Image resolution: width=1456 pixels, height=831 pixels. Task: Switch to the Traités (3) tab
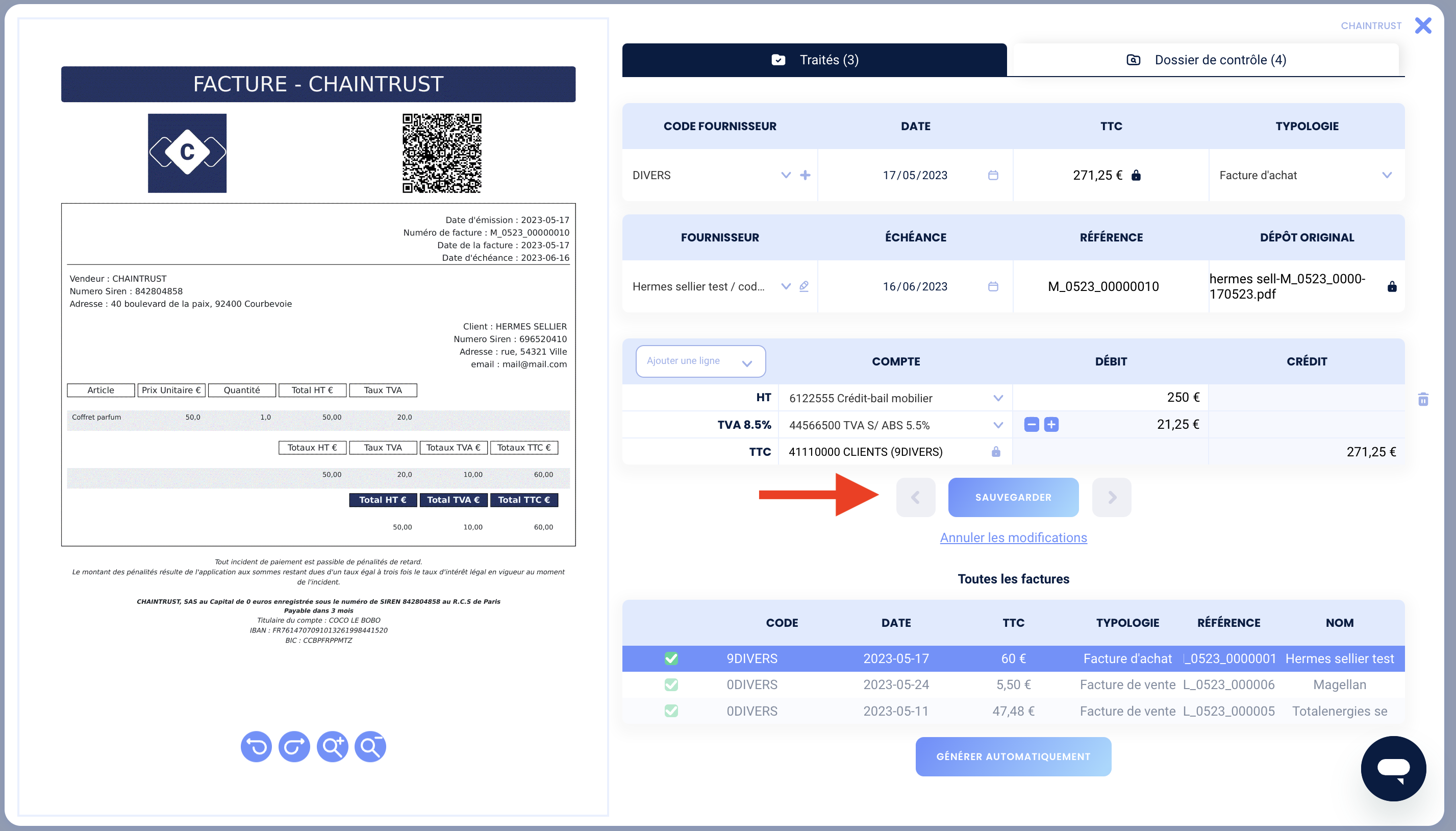(x=814, y=60)
